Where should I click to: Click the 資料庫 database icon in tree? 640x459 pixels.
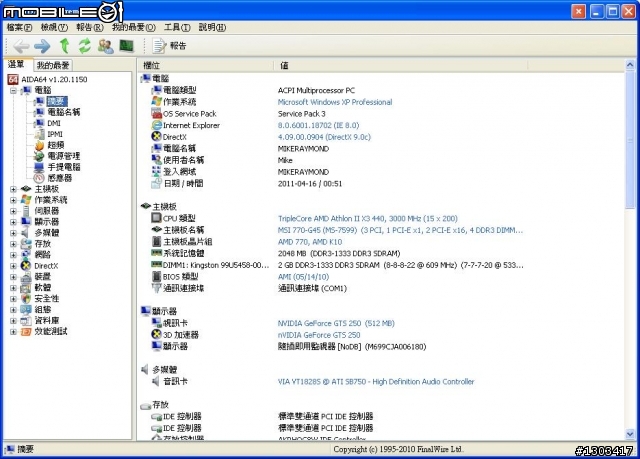pyautogui.click(x=26, y=321)
